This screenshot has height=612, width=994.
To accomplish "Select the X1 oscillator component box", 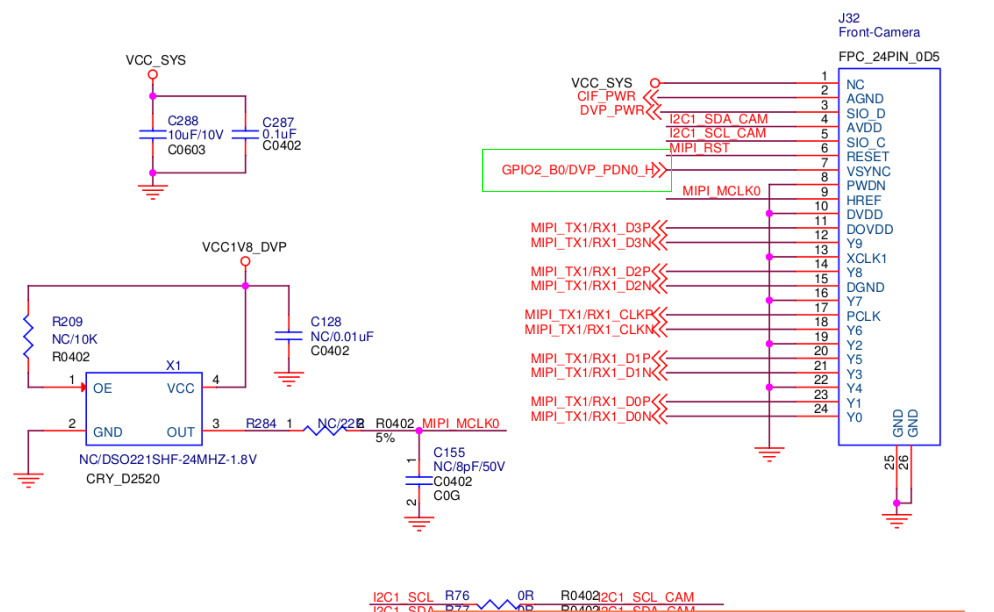I will (x=144, y=409).
